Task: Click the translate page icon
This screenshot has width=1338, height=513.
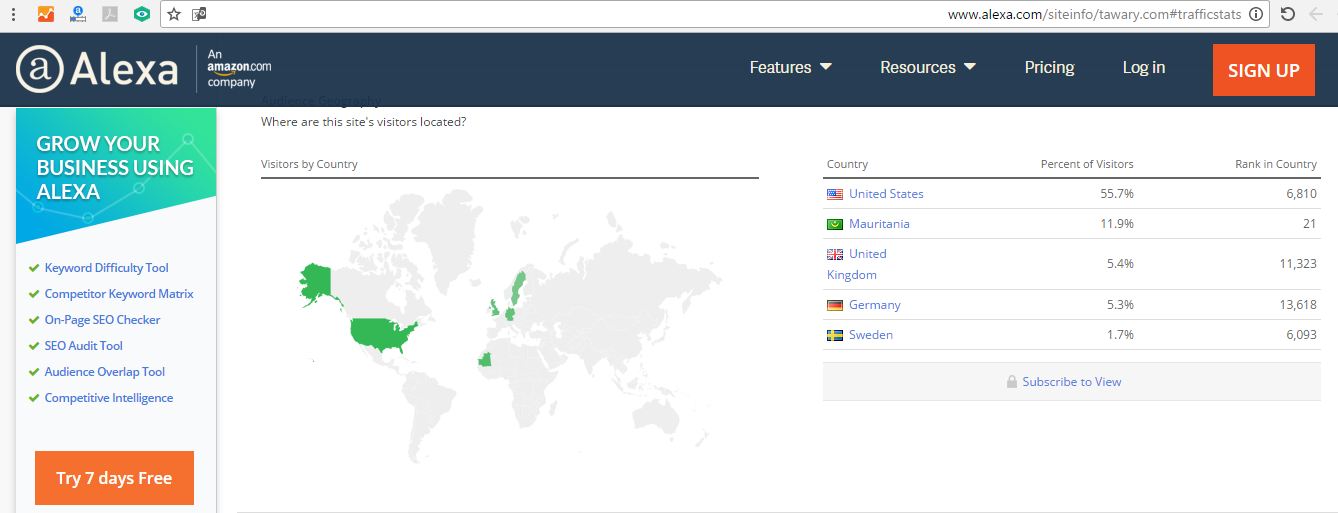Action: tap(200, 14)
